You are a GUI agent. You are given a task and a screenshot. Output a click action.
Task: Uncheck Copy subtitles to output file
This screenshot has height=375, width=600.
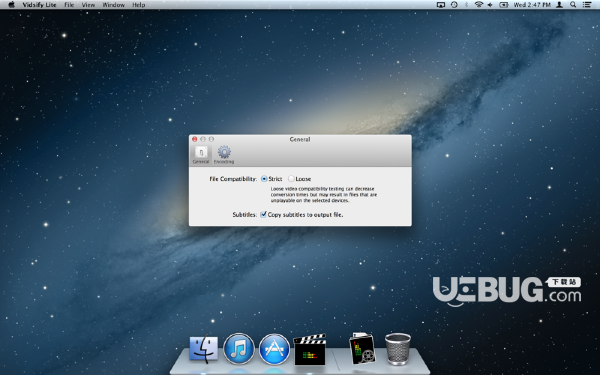(x=263, y=215)
